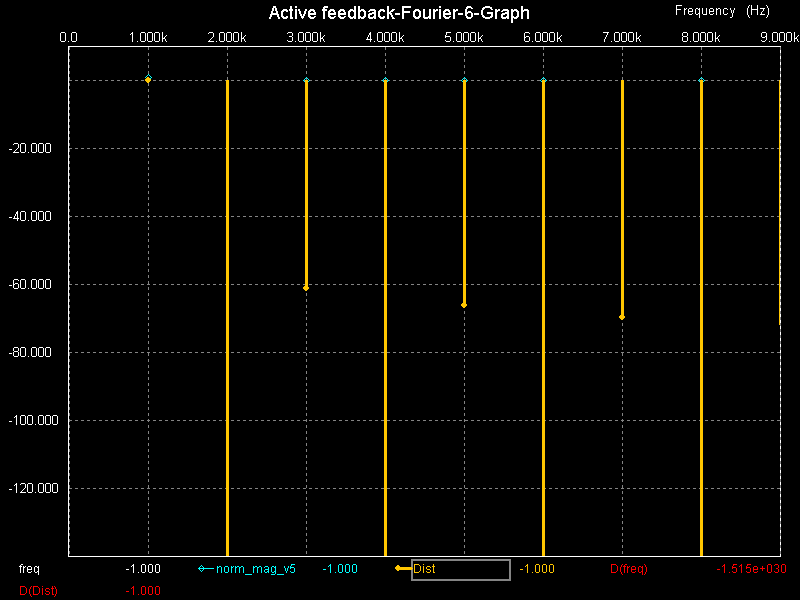The height and width of the screenshot is (600, 800).
Task: Click the white freq value -1.000
Action: [143, 569]
